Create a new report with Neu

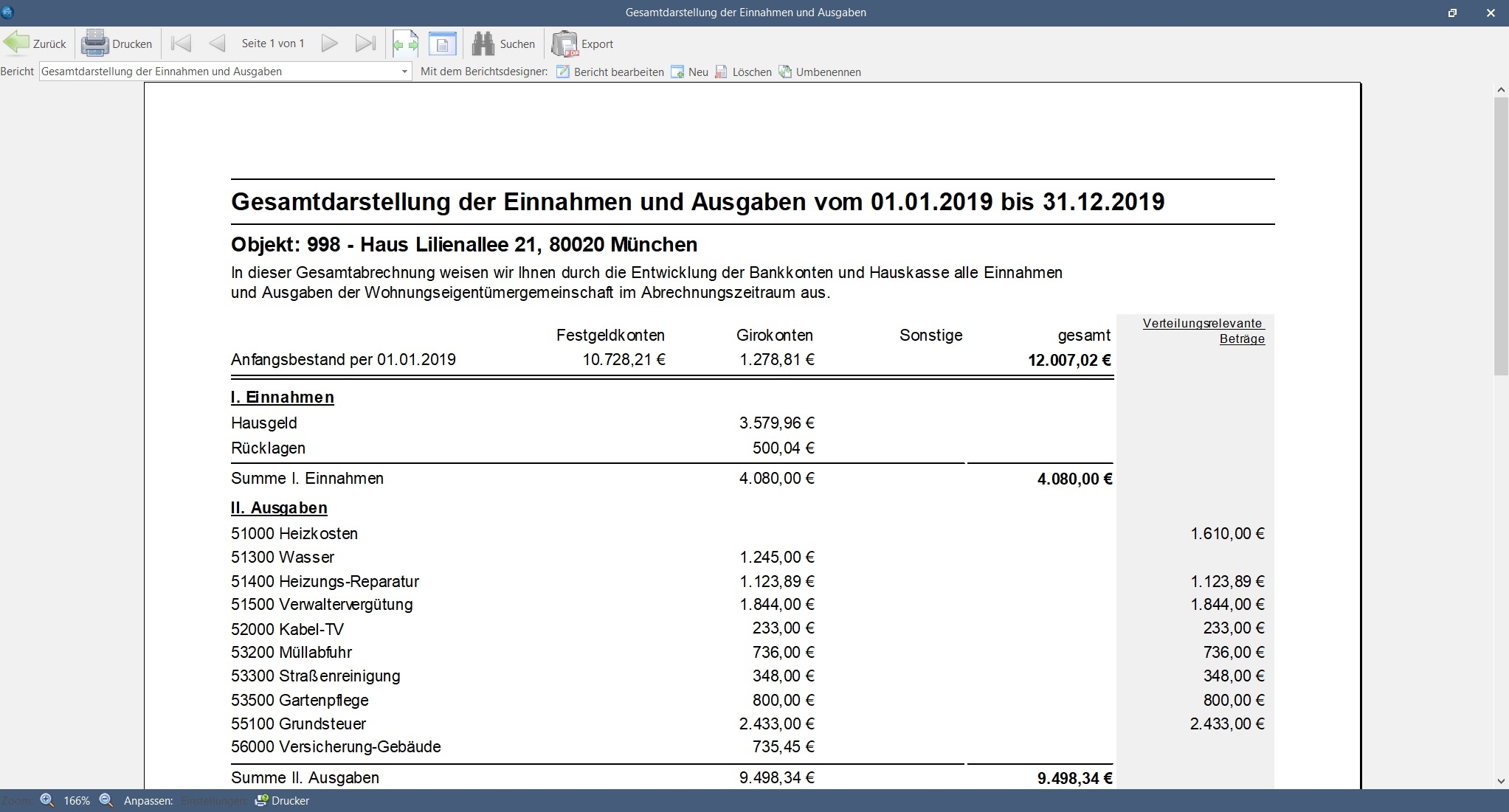click(689, 72)
